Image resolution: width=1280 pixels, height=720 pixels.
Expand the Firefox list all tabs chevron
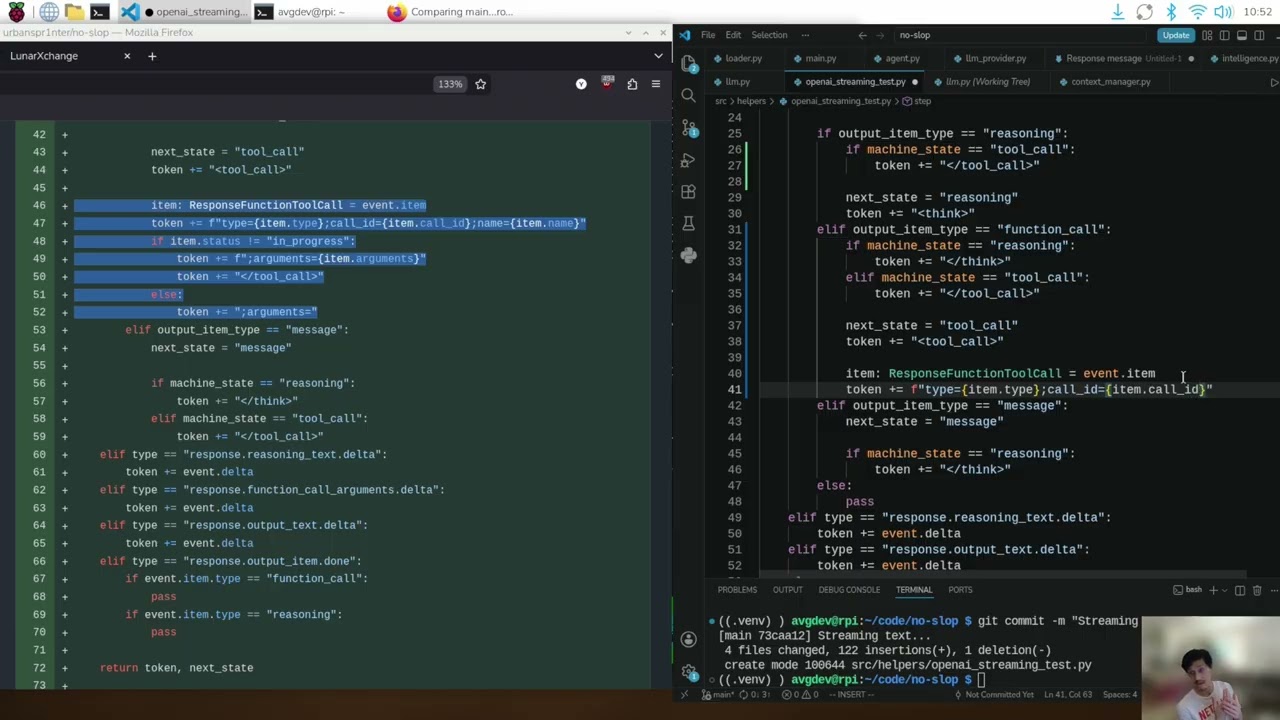coord(658,56)
